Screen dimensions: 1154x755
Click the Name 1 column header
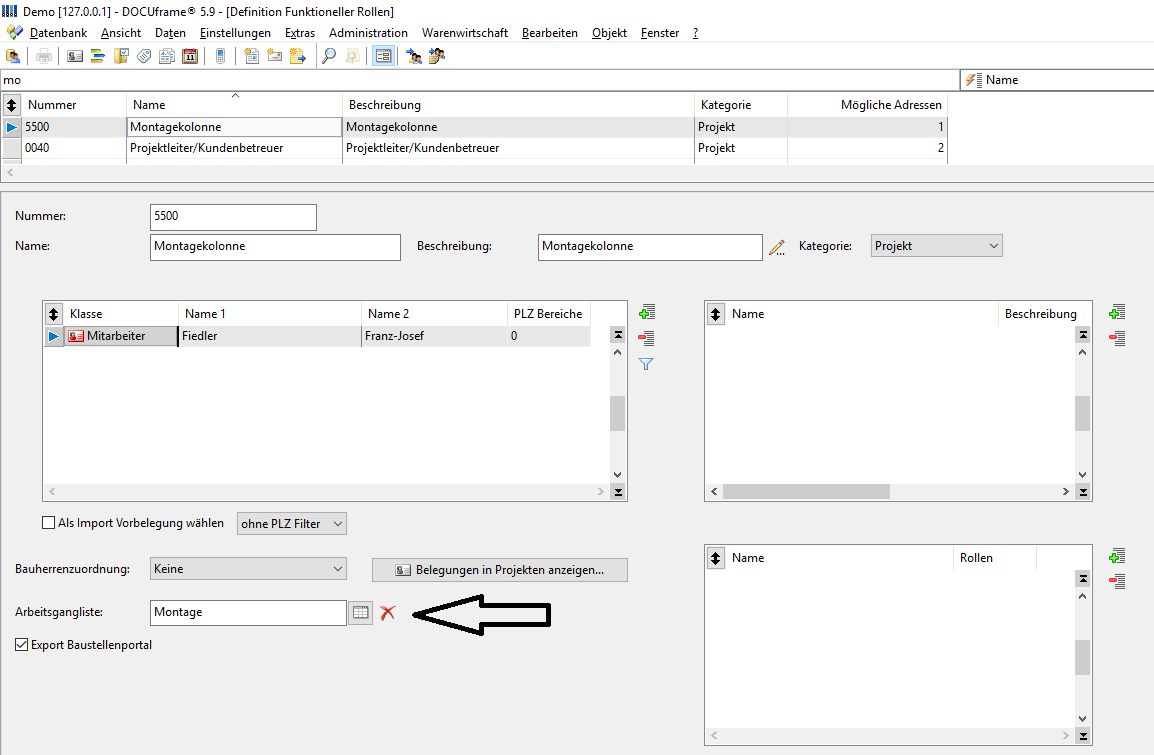point(269,314)
